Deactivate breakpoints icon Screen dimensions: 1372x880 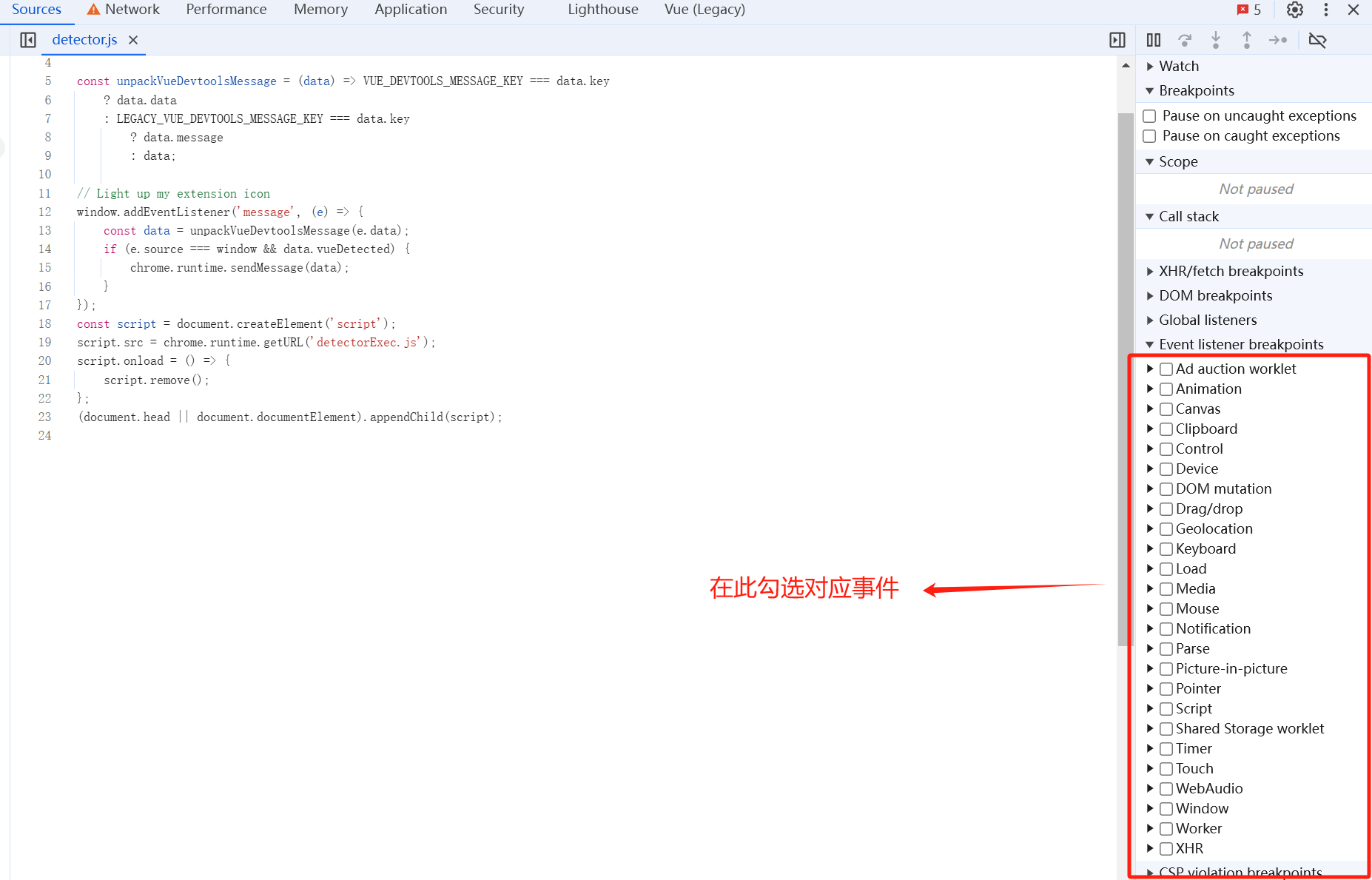click(x=1317, y=40)
